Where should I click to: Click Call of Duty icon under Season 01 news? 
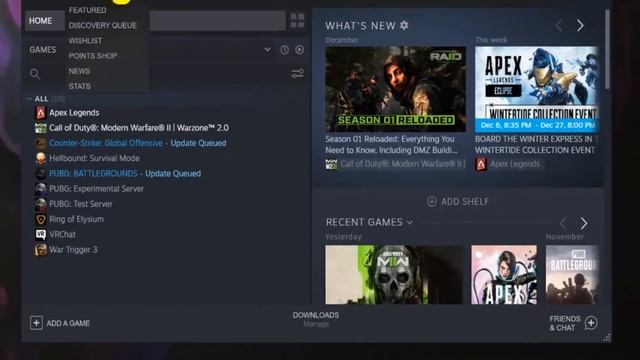point(331,164)
